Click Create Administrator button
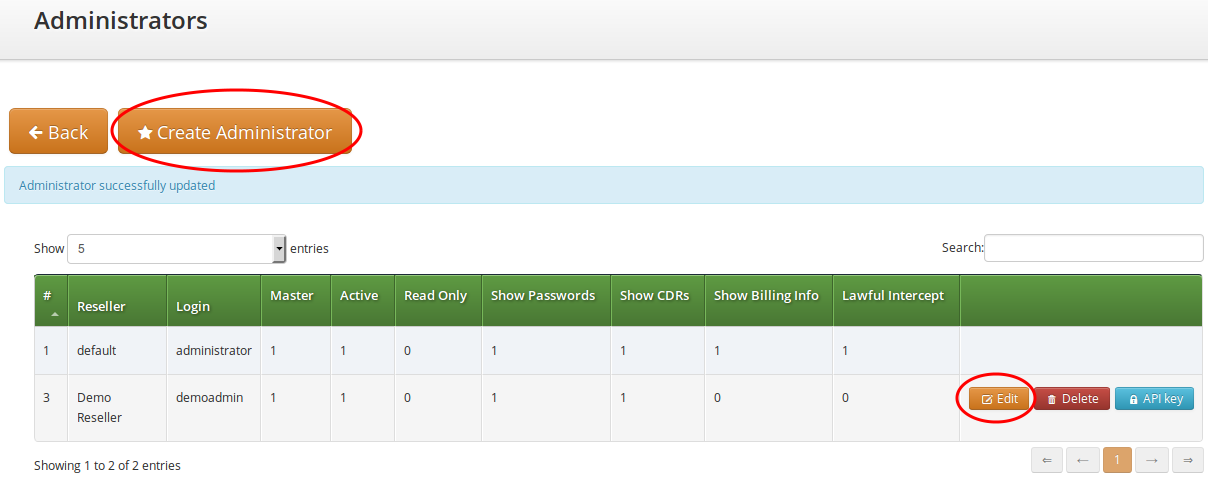 click(235, 132)
